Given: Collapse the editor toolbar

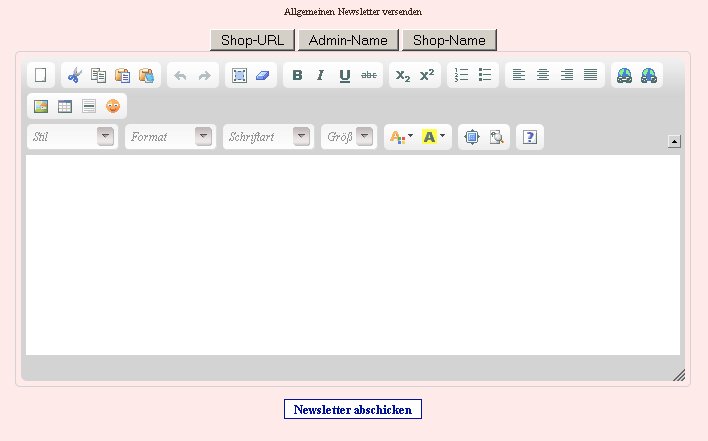Looking at the screenshot, I should (674, 141).
